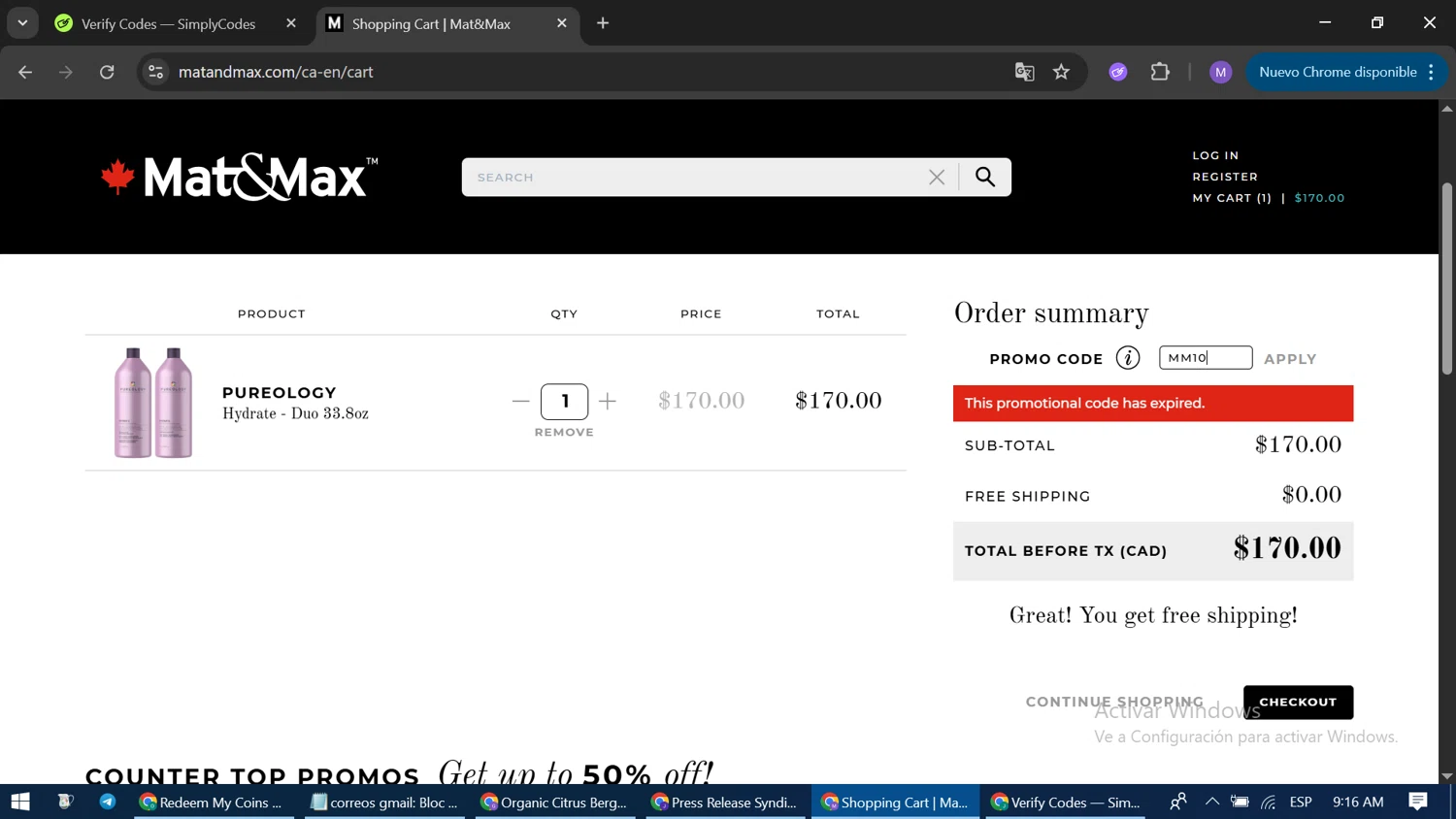Open site information icon in address bar
1456x819 pixels.
[x=155, y=72]
